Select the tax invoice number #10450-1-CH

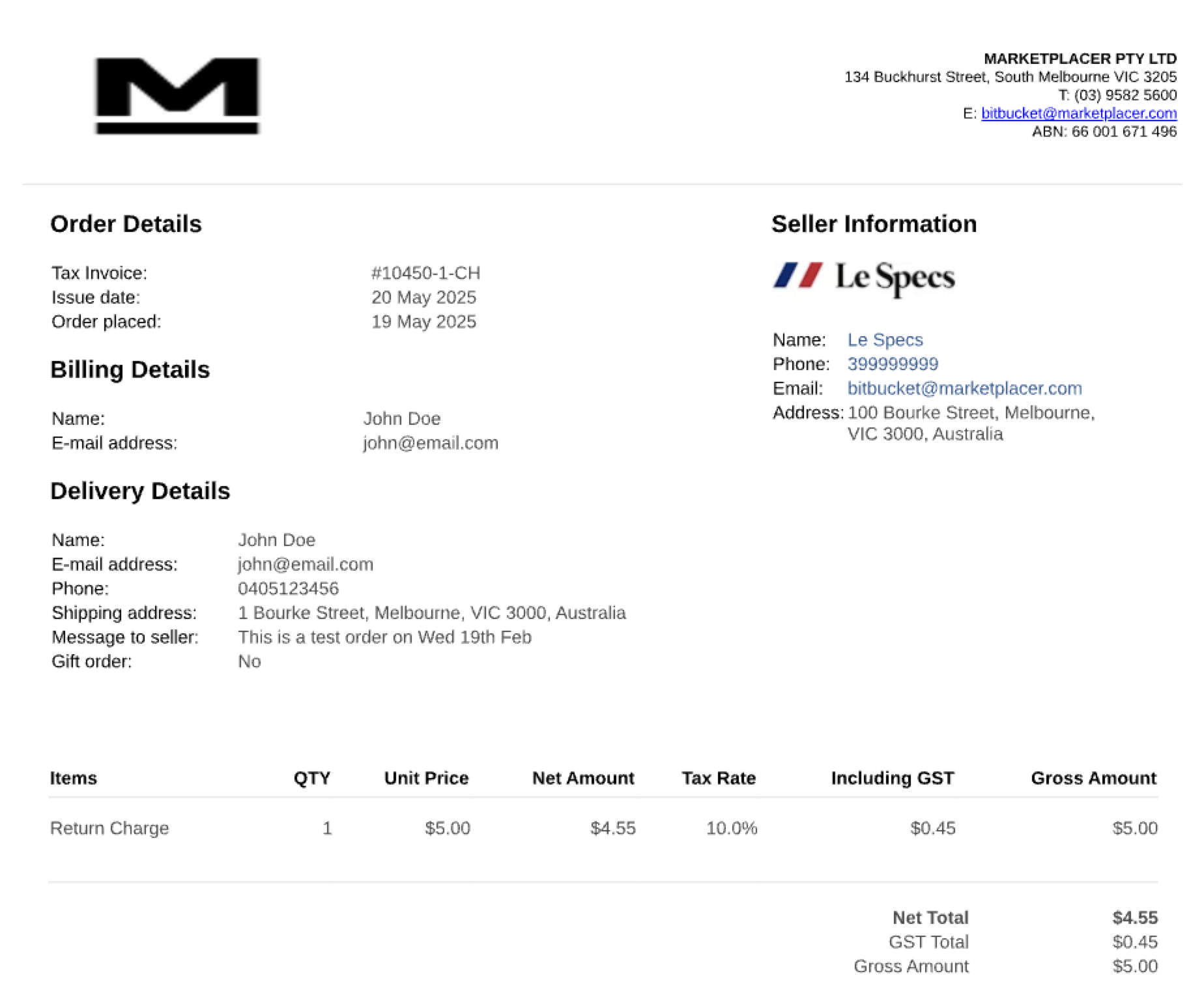(425, 273)
